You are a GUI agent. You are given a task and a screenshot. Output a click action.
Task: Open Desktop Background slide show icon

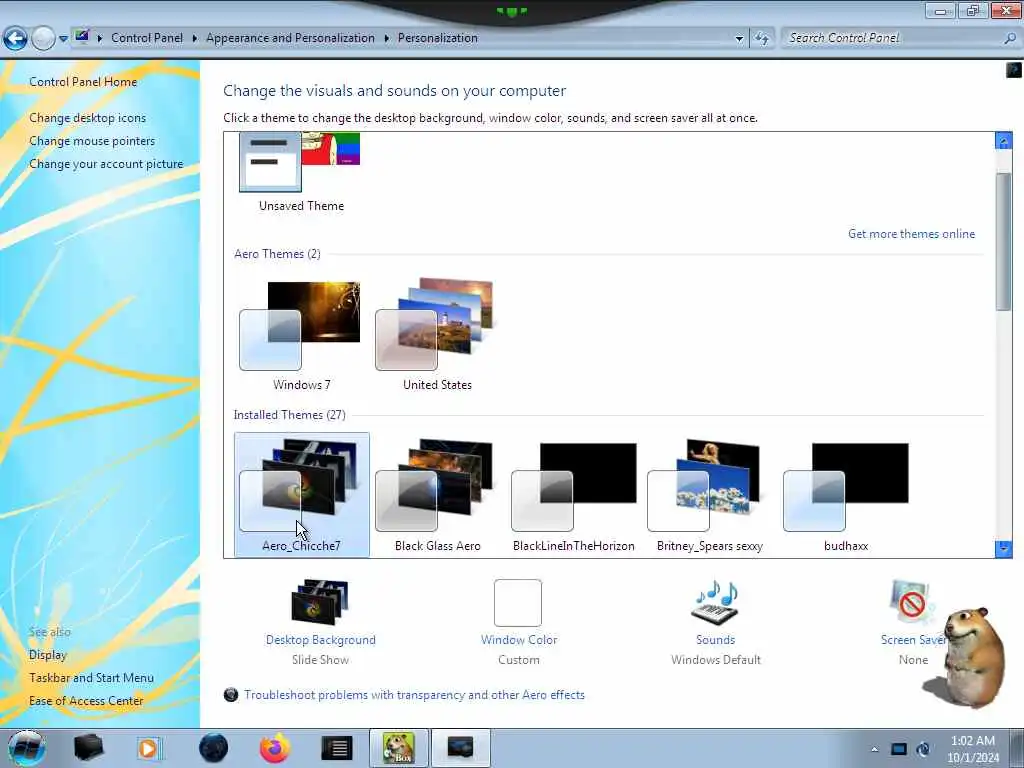tap(320, 602)
